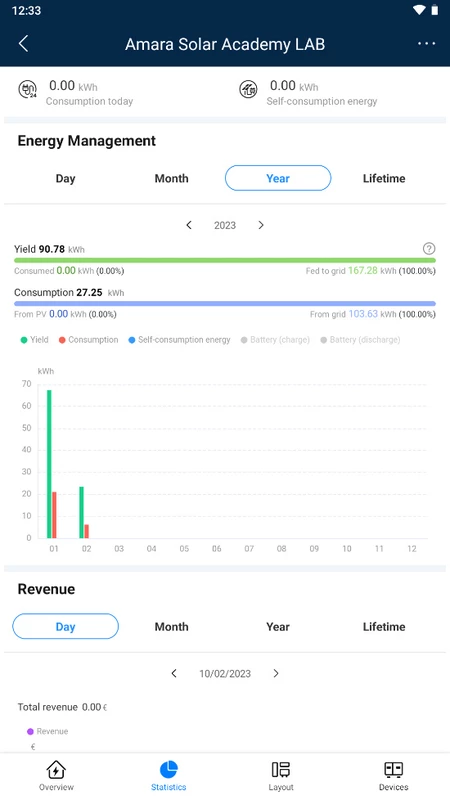This screenshot has height=800, width=450.
Task: Open the Statistics tab
Action: [168, 776]
